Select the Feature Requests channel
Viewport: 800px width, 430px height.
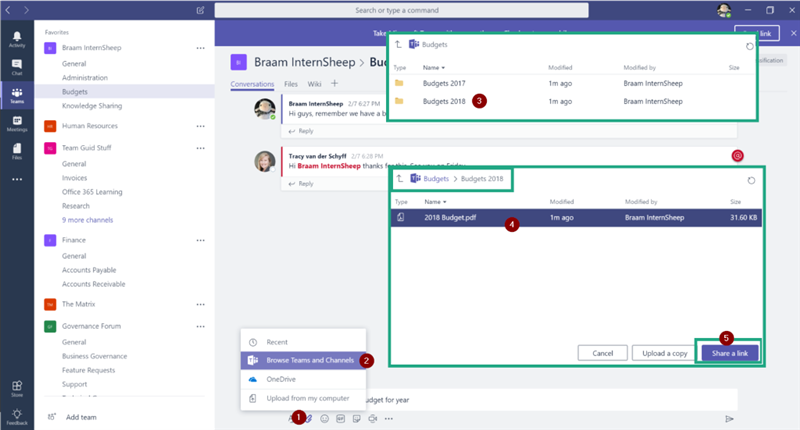tap(88, 370)
